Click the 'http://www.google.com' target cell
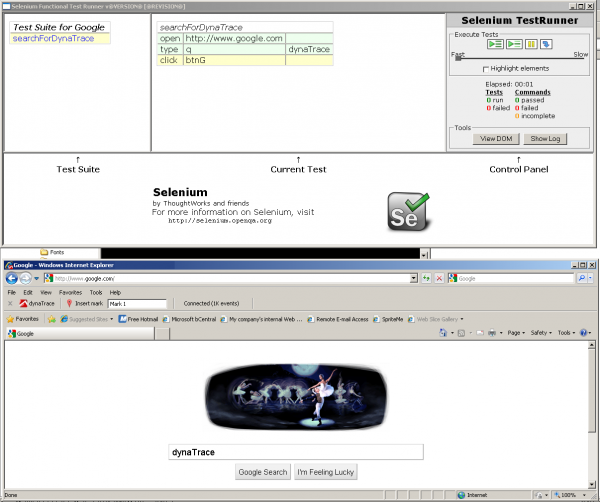 [x=234, y=38]
